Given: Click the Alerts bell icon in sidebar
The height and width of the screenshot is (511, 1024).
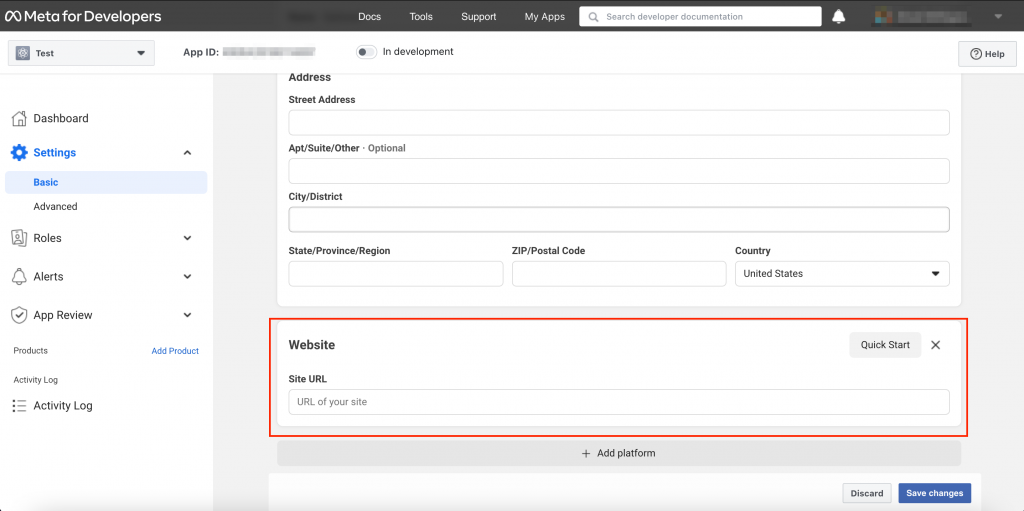Looking at the screenshot, I should pyautogui.click(x=19, y=277).
